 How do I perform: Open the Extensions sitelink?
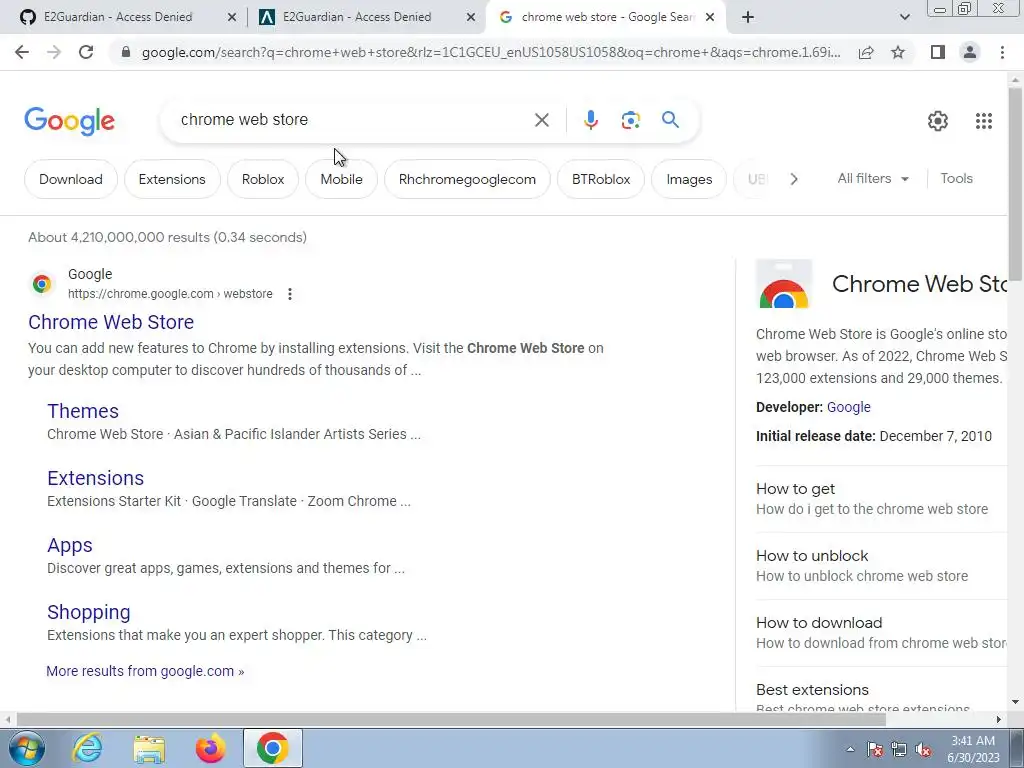pos(95,478)
